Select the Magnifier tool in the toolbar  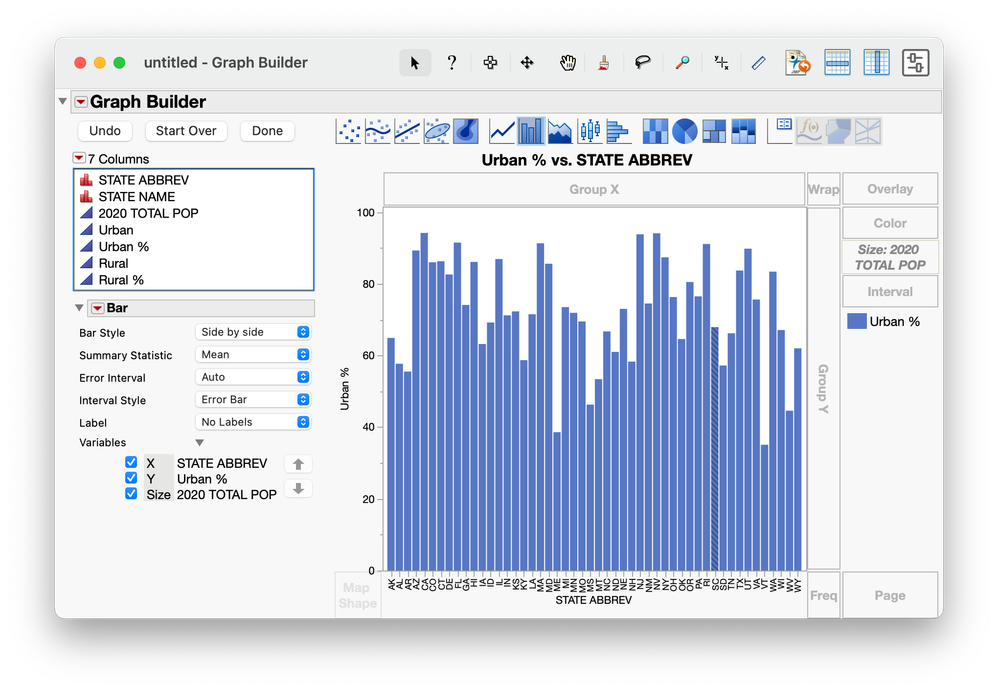(x=682, y=62)
